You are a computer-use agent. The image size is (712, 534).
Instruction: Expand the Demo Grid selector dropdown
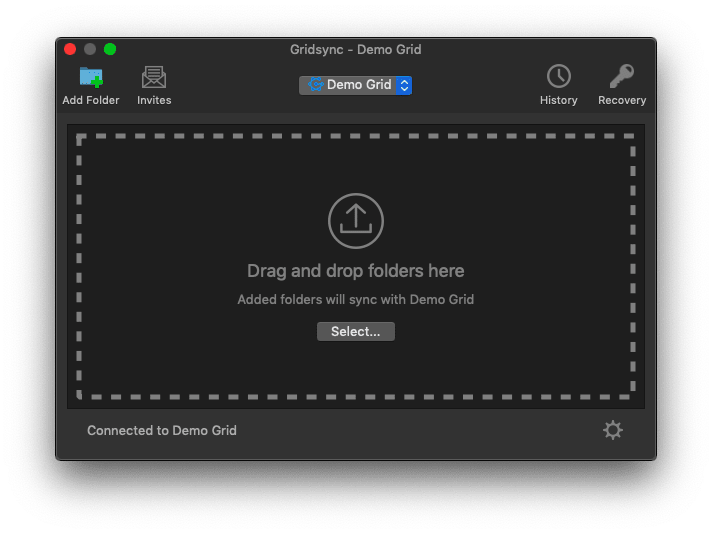pos(356,85)
